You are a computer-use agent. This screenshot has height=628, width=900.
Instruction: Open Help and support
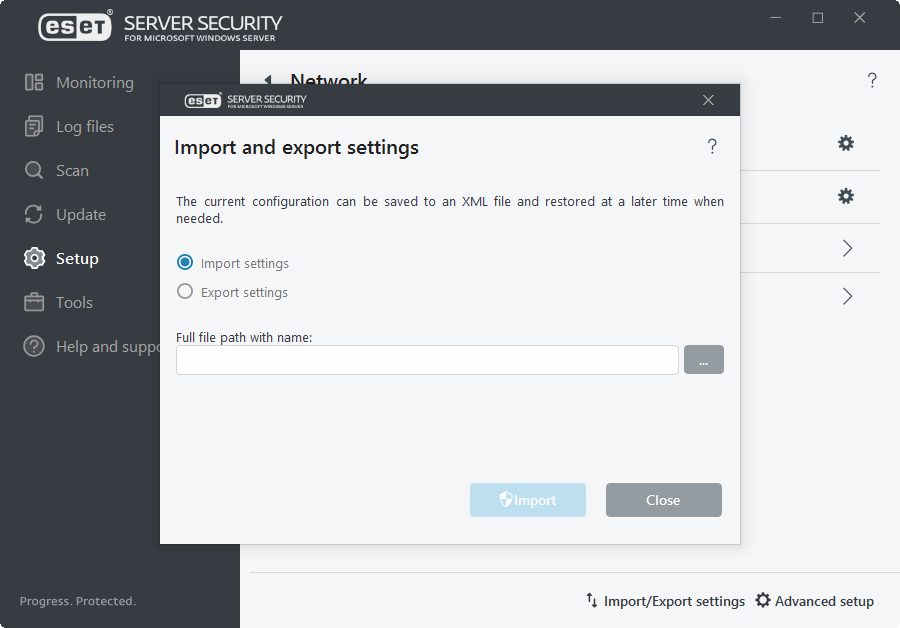tap(110, 346)
